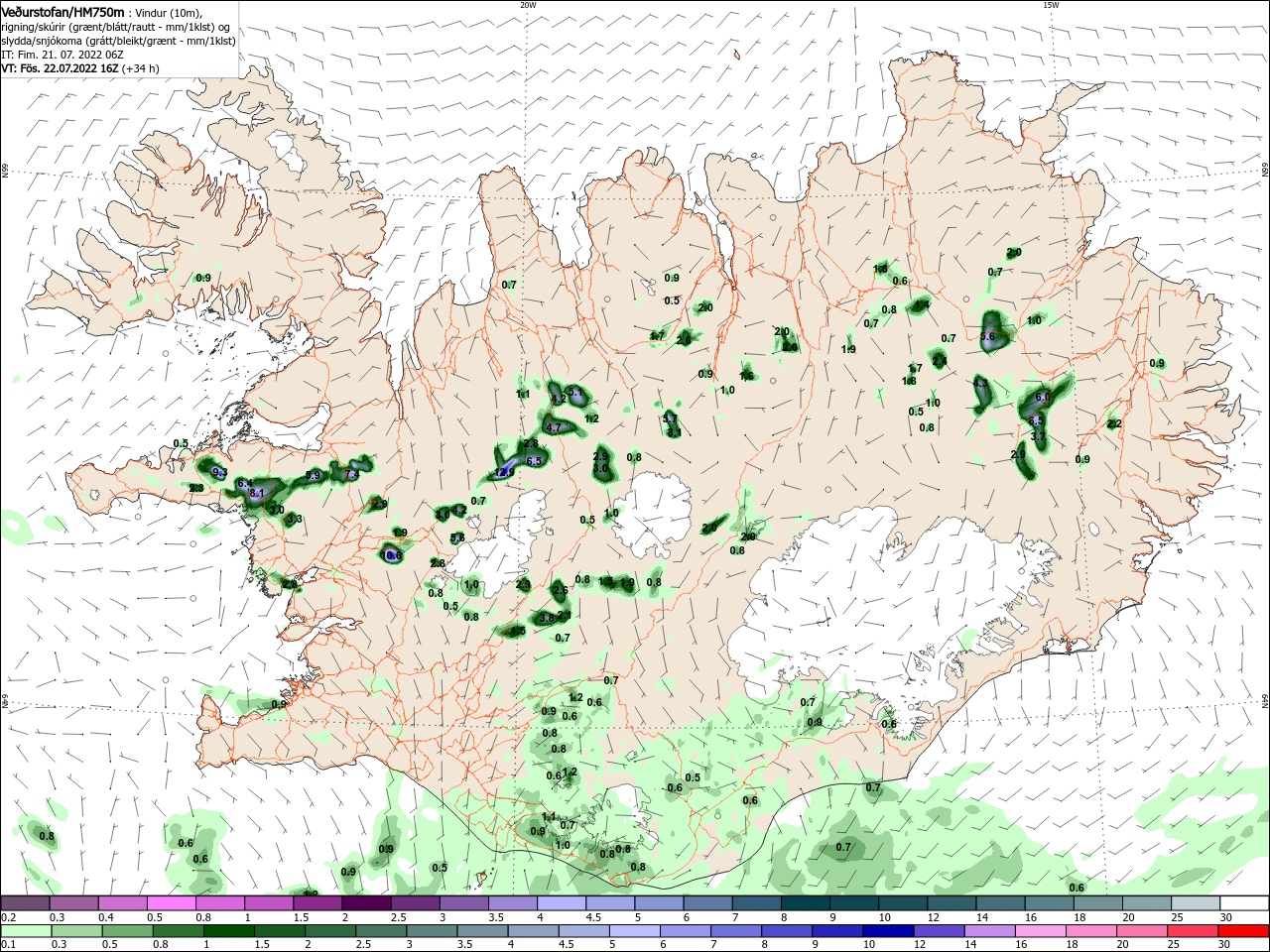Viewport: 1270px width, 952px height.
Task: Click the 'slydda/snjókoma' snow legend description line
Action: tap(118, 41)
